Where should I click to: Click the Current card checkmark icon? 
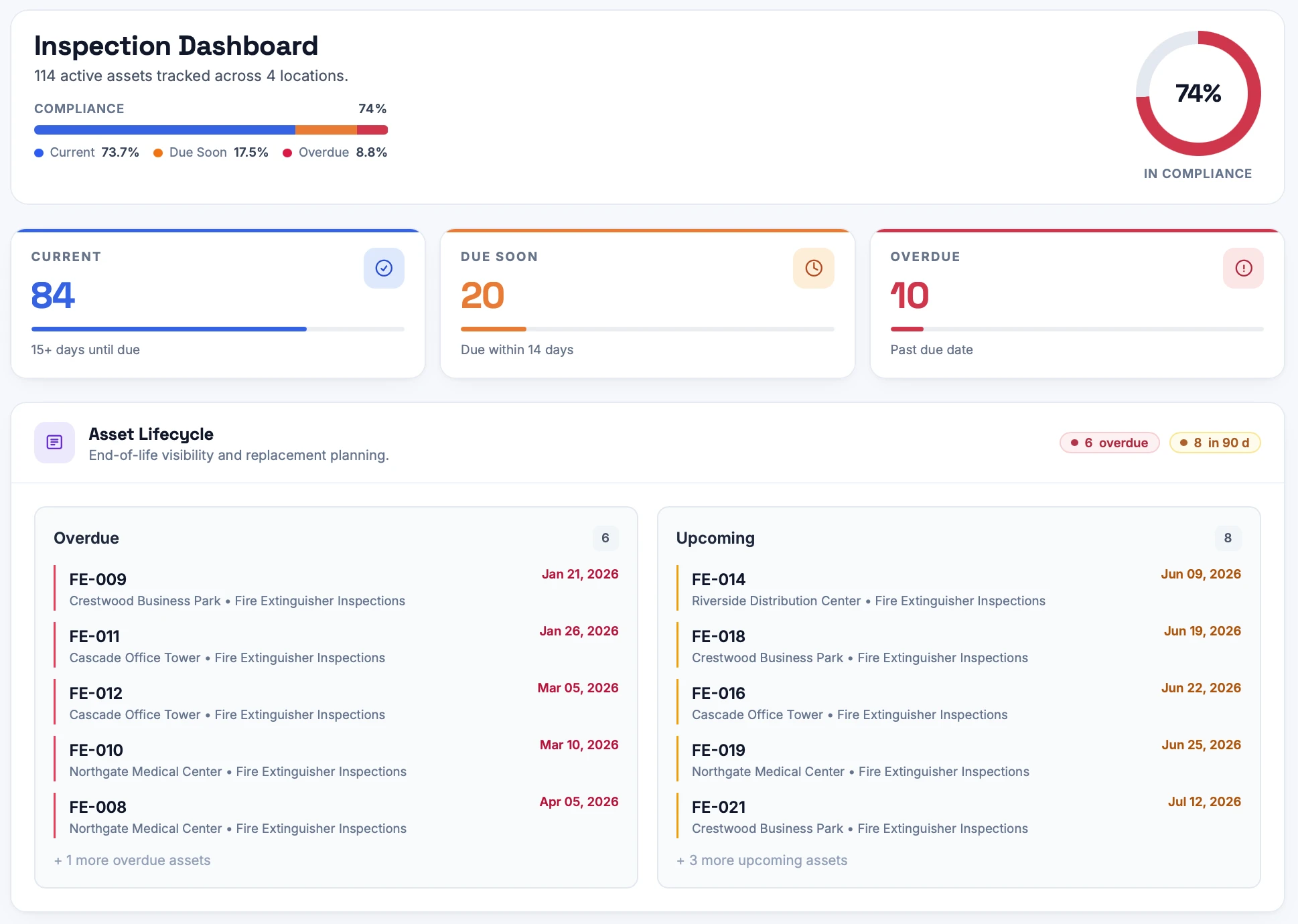click(384, 268)
